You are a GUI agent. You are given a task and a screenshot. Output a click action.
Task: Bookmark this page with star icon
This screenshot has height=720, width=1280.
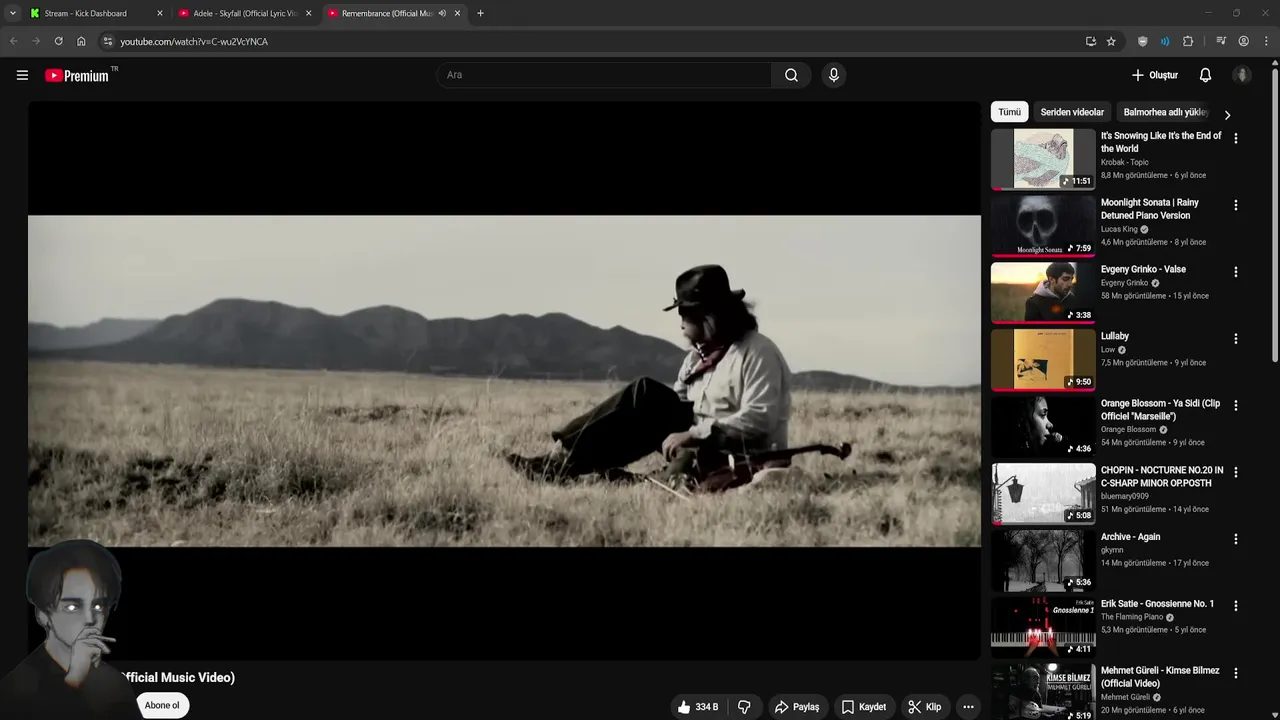coord(1111,41)
